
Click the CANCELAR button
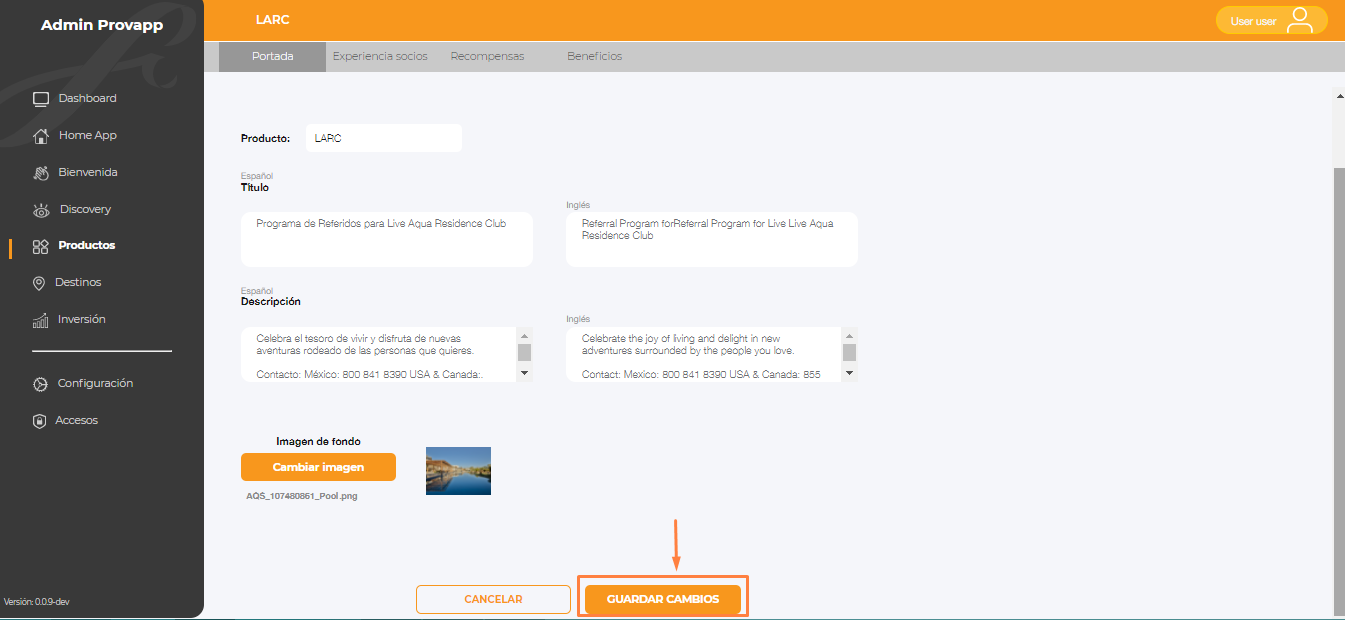(493, 599)
